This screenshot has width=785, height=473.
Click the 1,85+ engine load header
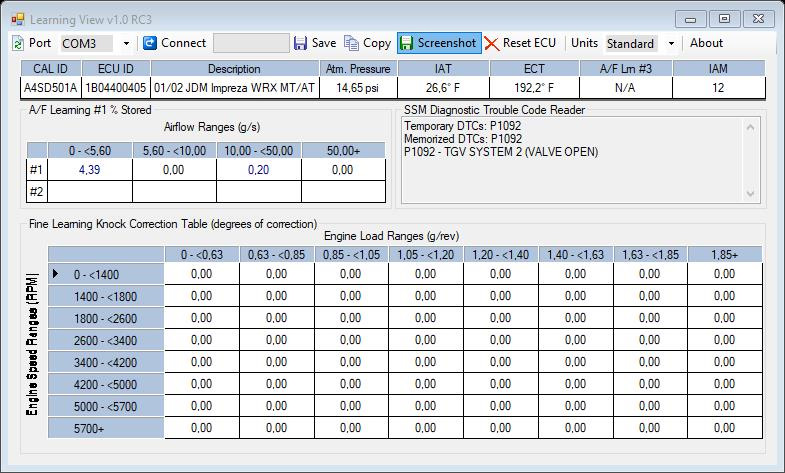725,254
